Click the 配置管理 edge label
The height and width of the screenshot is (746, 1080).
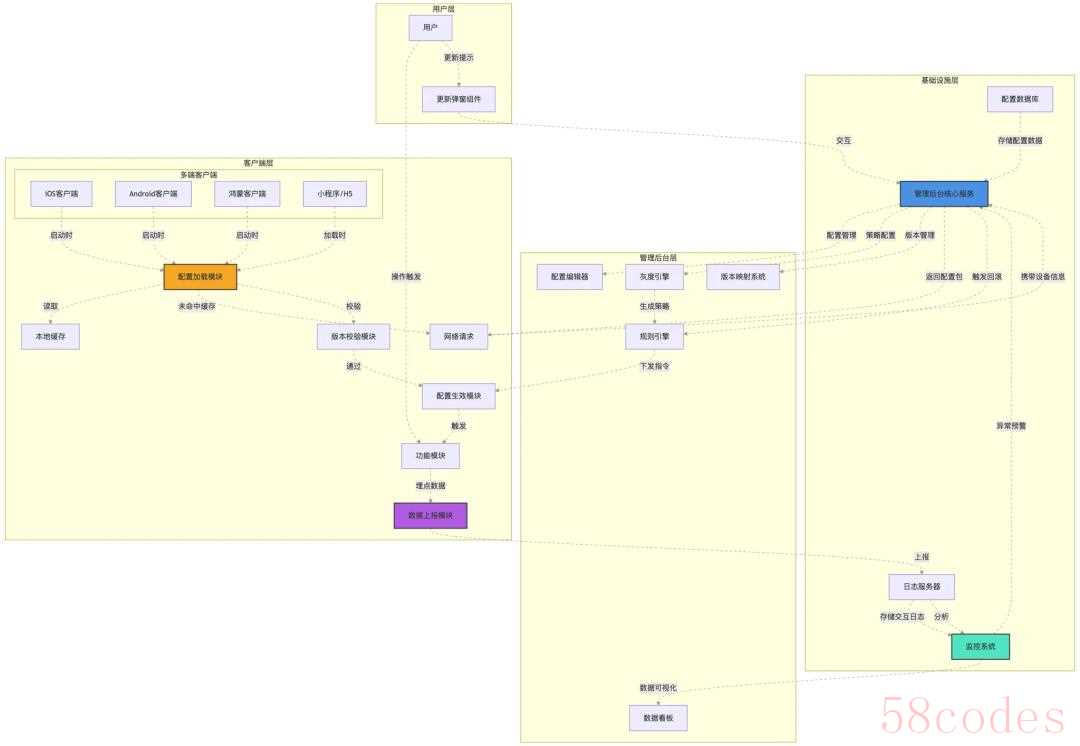841,236
